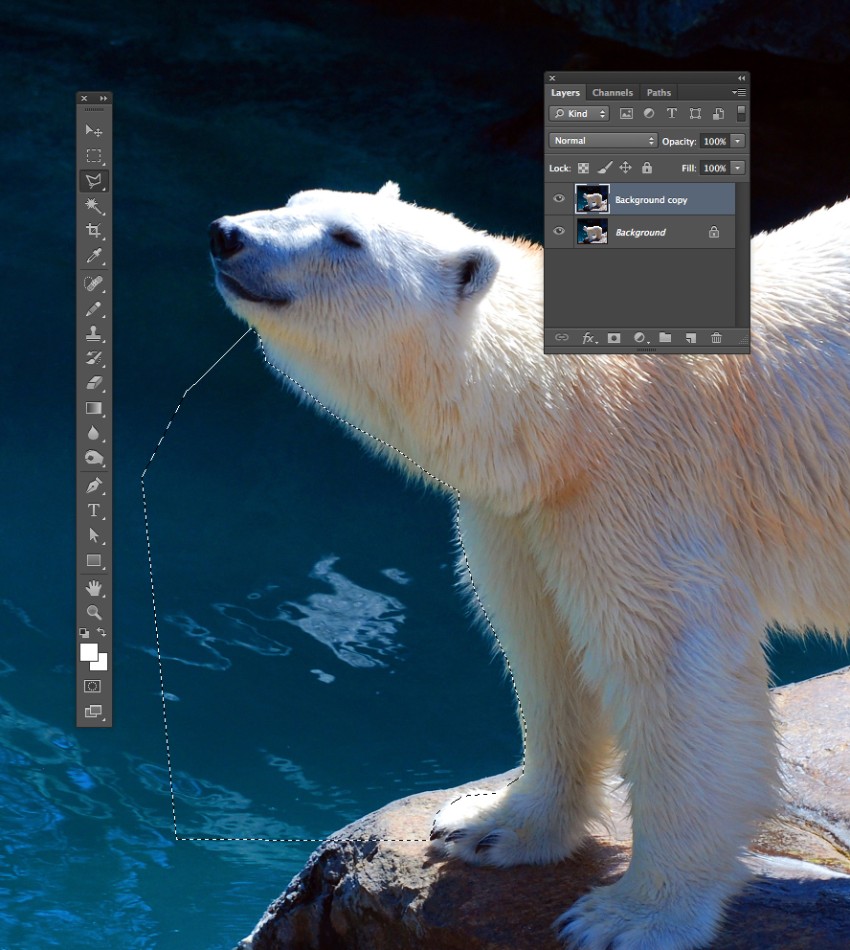Select the Rectangular Marquee tool
This screenshot has width=850, height=950.
pyautogui.click(x=93, y=156)
